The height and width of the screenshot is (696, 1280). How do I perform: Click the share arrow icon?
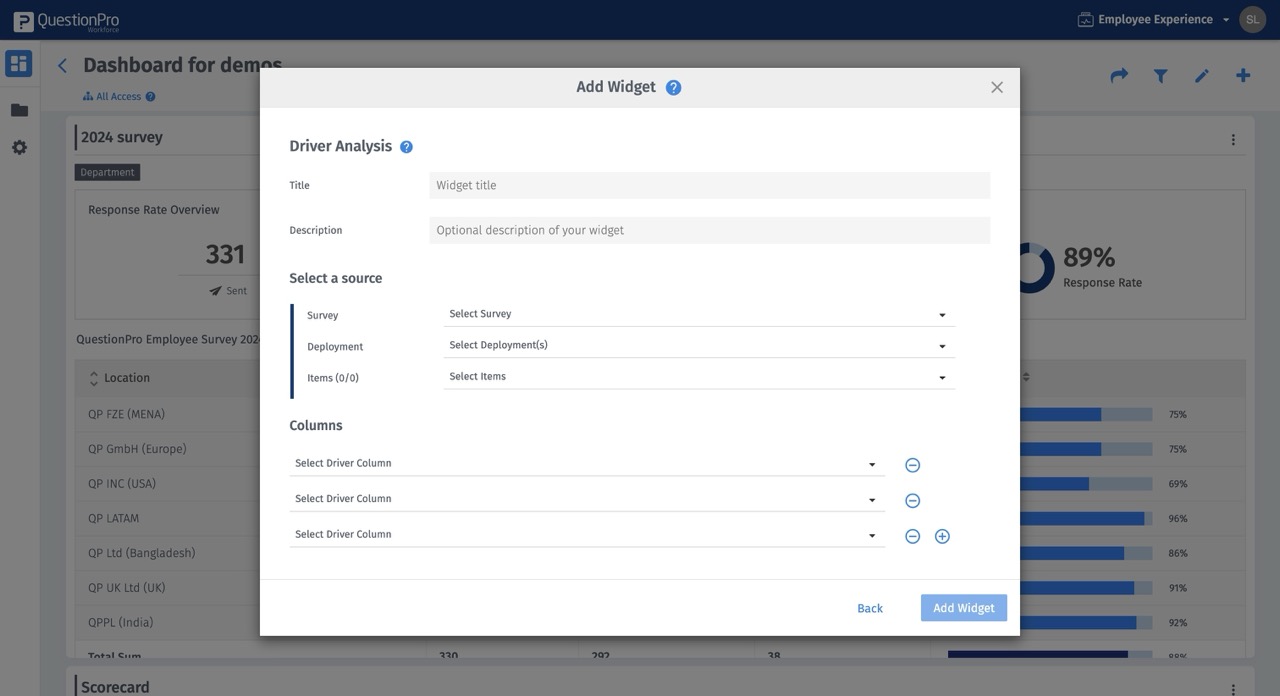pos(1119,76)
